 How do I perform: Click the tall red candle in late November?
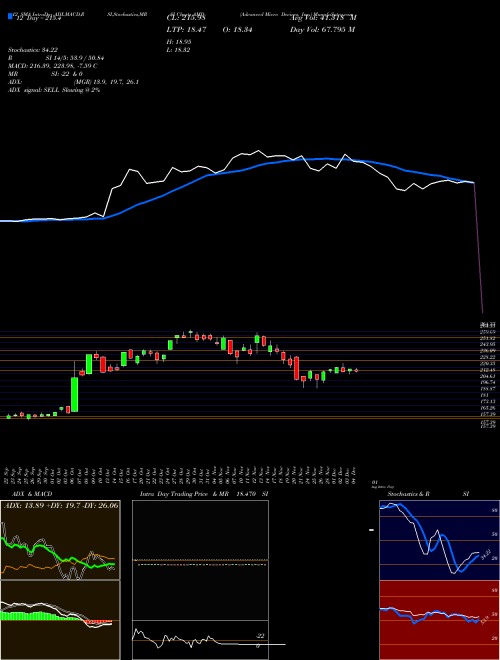pyautogui.click(x=296, y=368)
